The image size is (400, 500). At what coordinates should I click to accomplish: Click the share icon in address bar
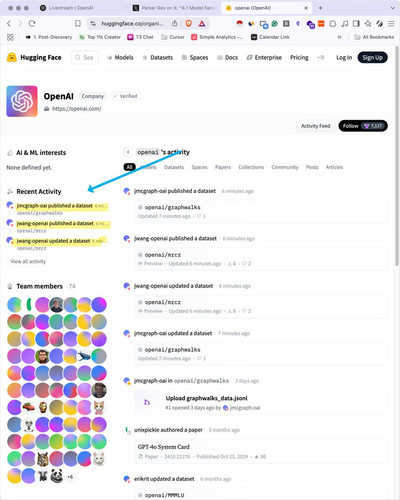175,23
